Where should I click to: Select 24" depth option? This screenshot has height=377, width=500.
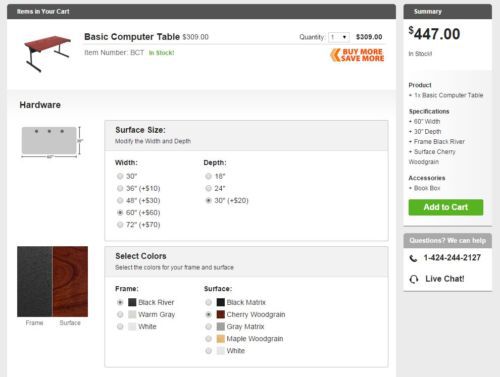pyautogui.click(x=208, y=188)
